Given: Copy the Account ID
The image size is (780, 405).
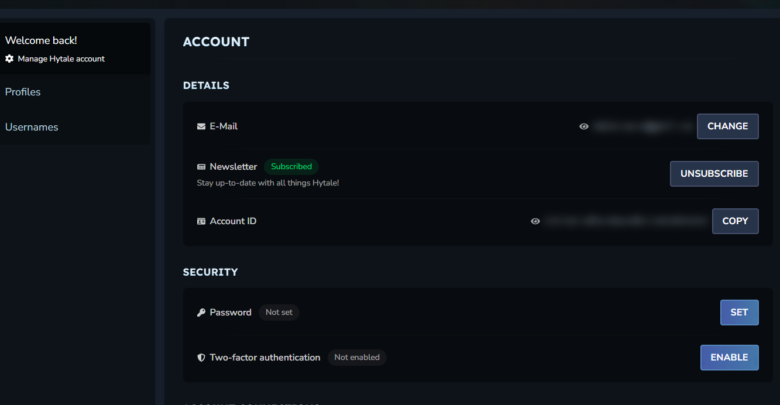Looking at the screenshot, I should (734, 221).
